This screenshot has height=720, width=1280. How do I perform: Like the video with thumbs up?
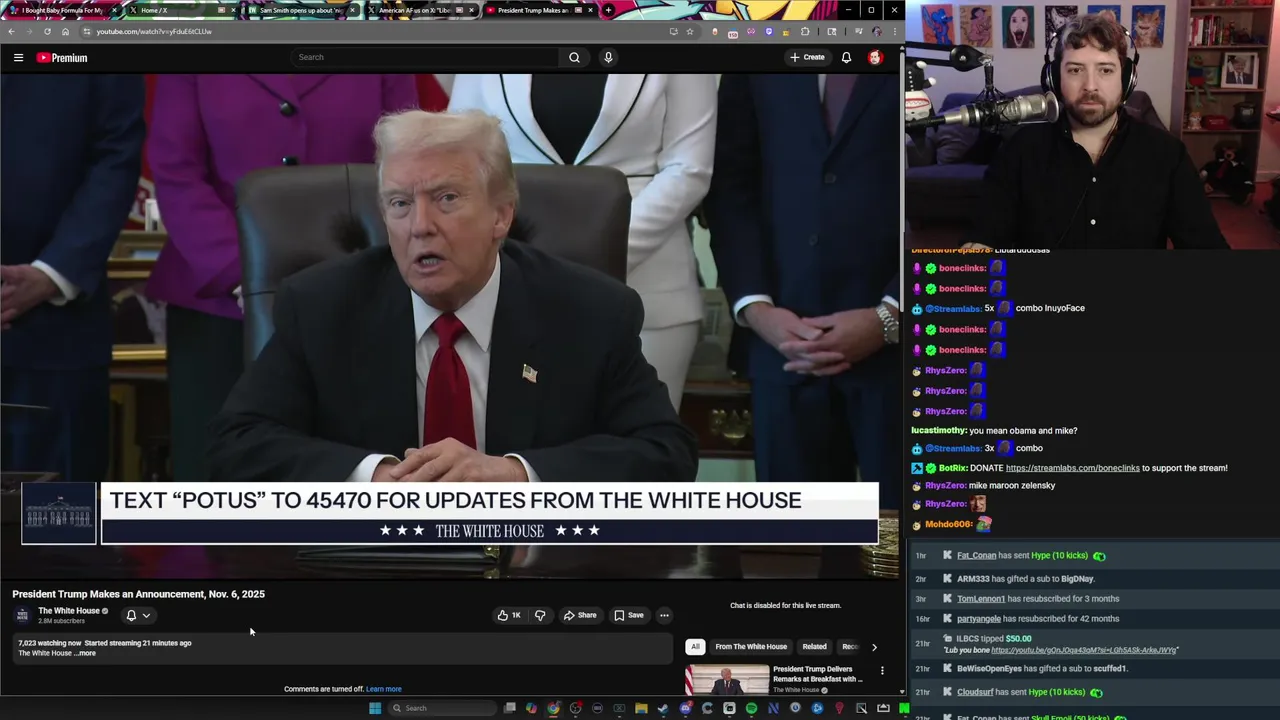click(x=509, y=615)
